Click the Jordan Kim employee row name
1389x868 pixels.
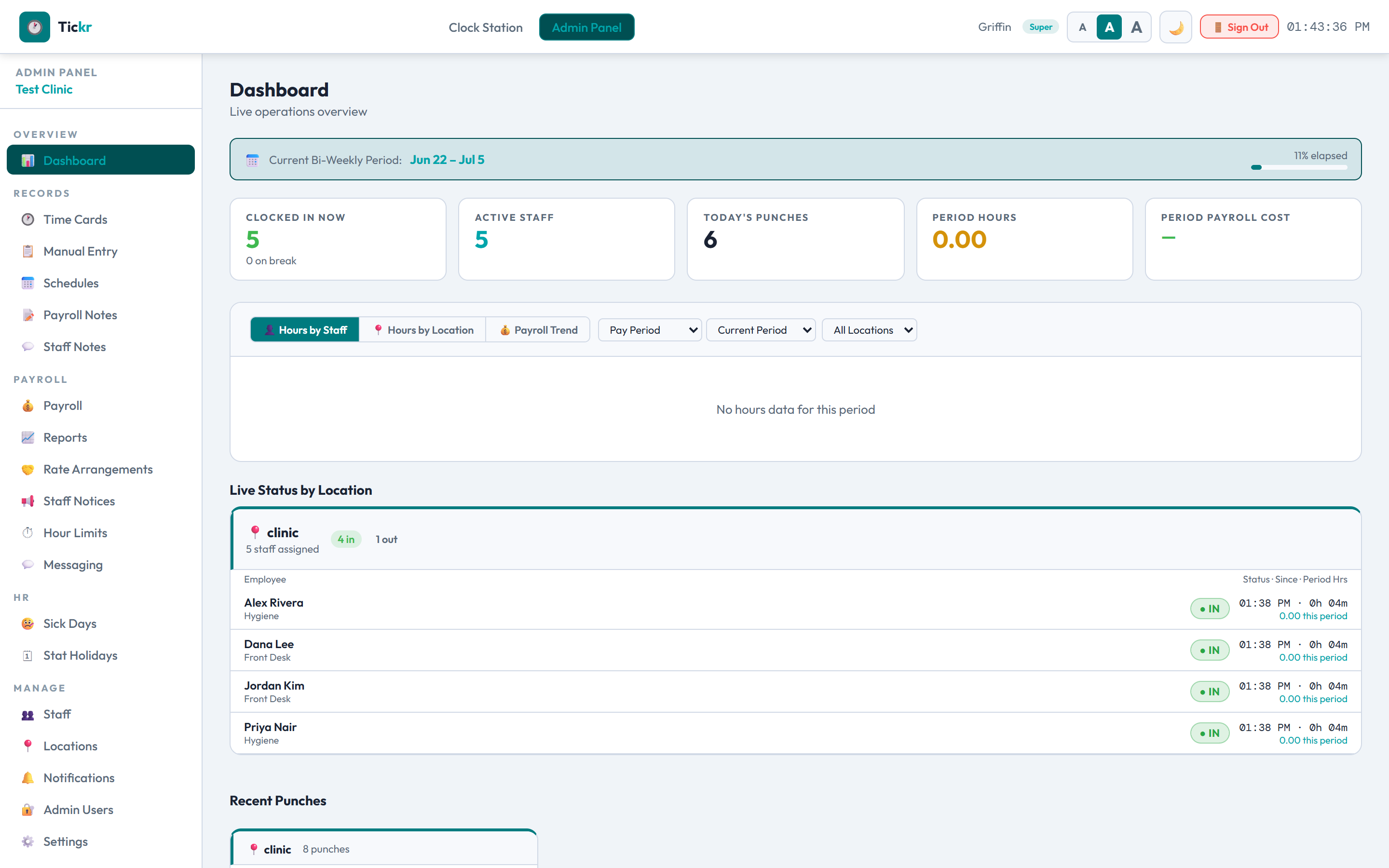click(274, 685)
